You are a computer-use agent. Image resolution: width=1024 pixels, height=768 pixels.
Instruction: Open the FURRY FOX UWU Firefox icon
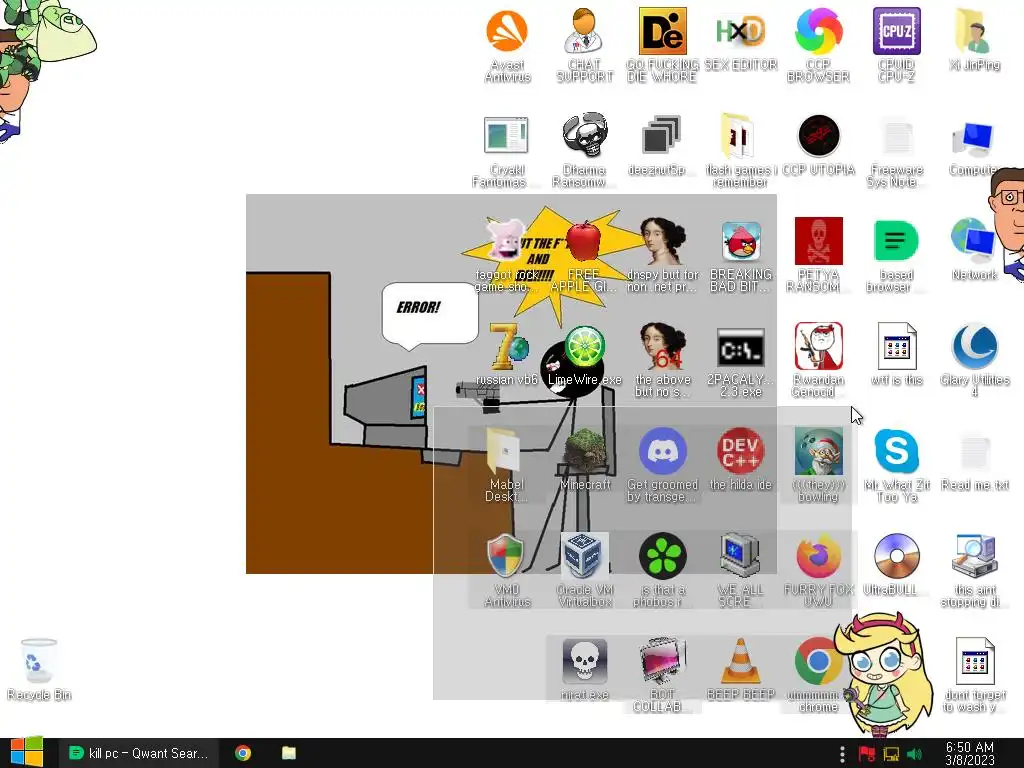818,571
